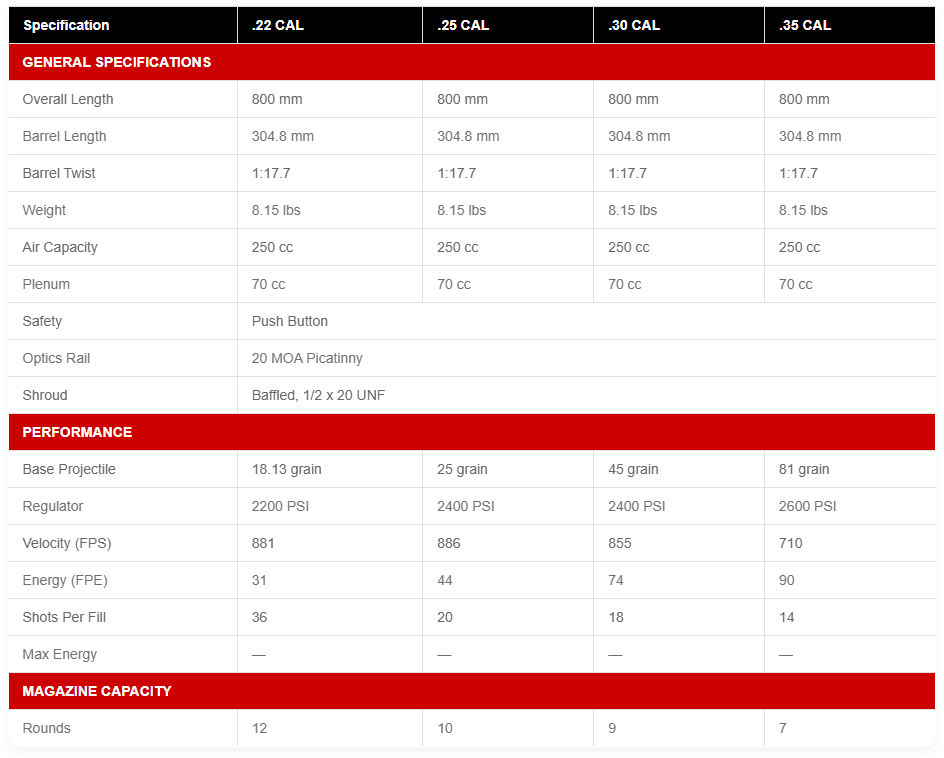Viewport: 944px width, 758px height.
Task: Click the 31 energy value
Action: coord(259,580)
